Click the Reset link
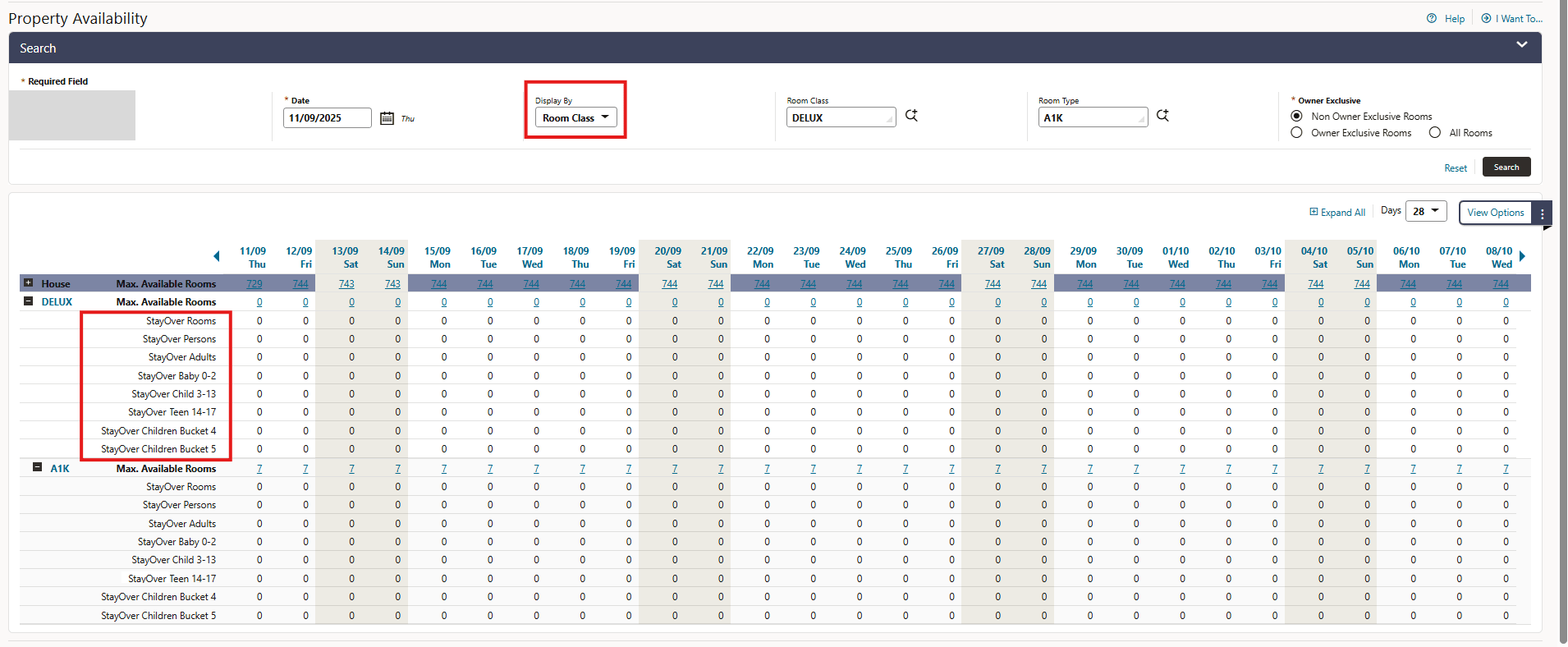Screen dimensions: 1568x647 (1456, 168)
